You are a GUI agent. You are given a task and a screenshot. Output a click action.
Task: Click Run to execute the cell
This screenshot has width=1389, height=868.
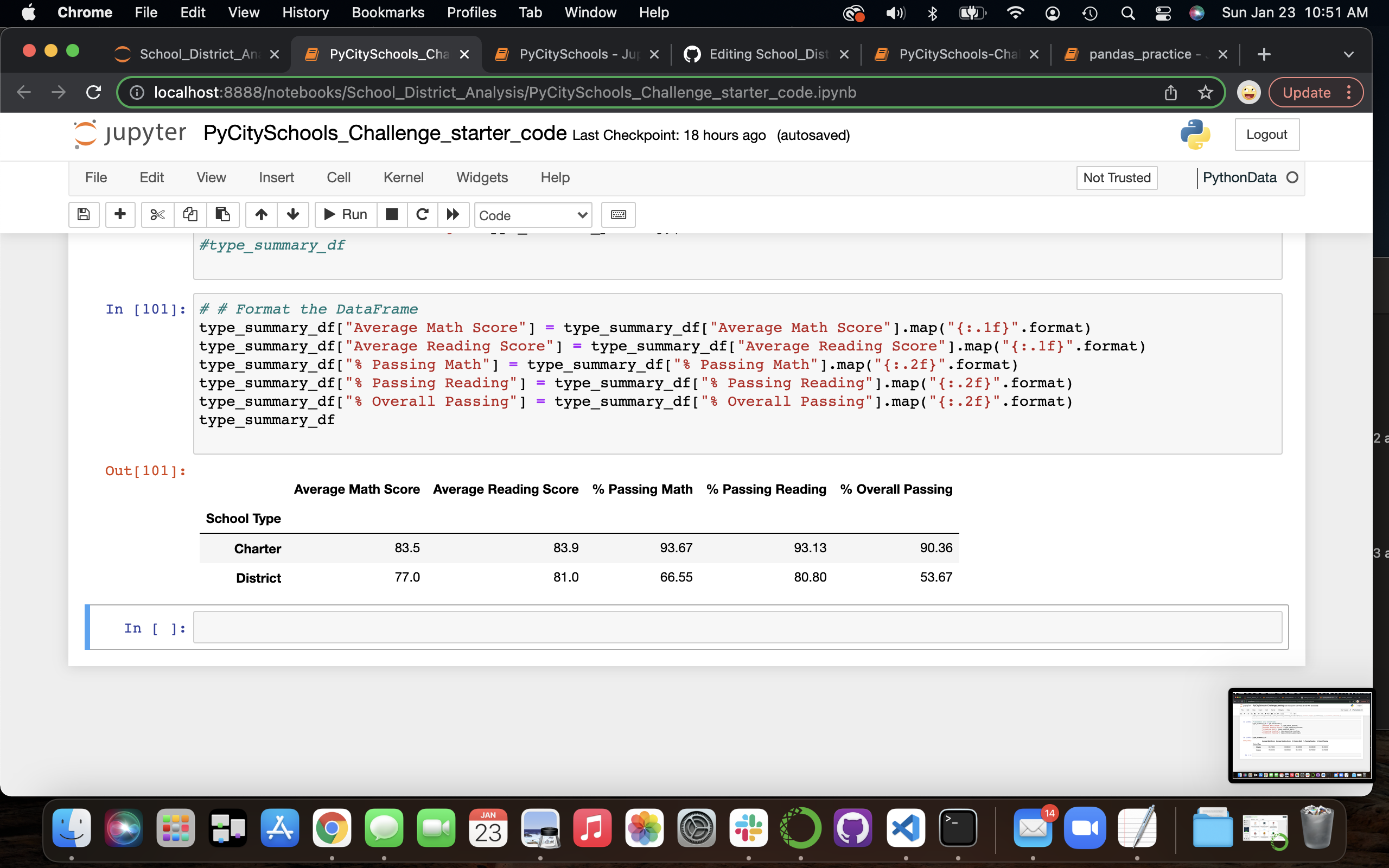pos(345,214)
